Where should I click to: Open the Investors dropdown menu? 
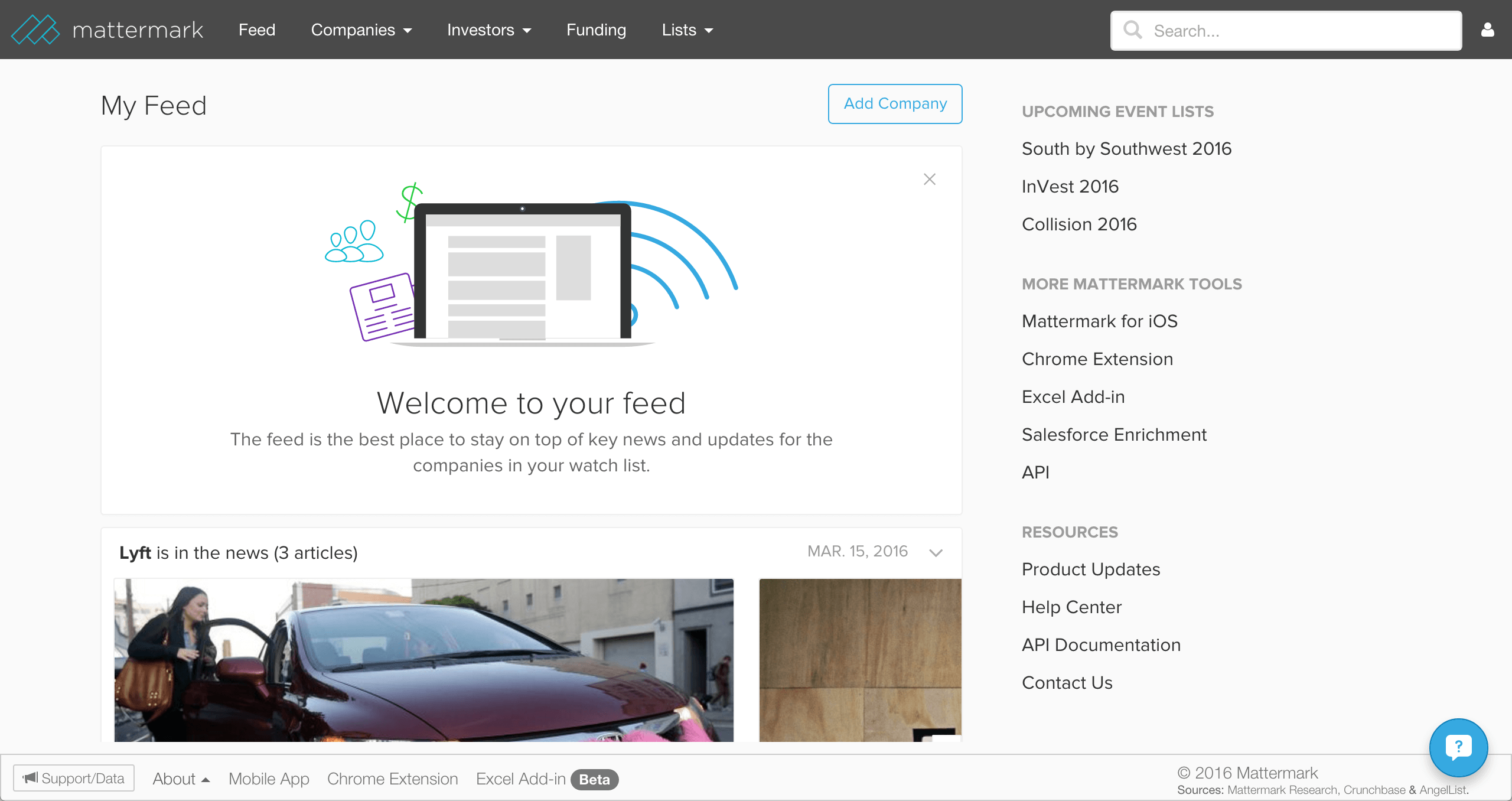point(489,30)
